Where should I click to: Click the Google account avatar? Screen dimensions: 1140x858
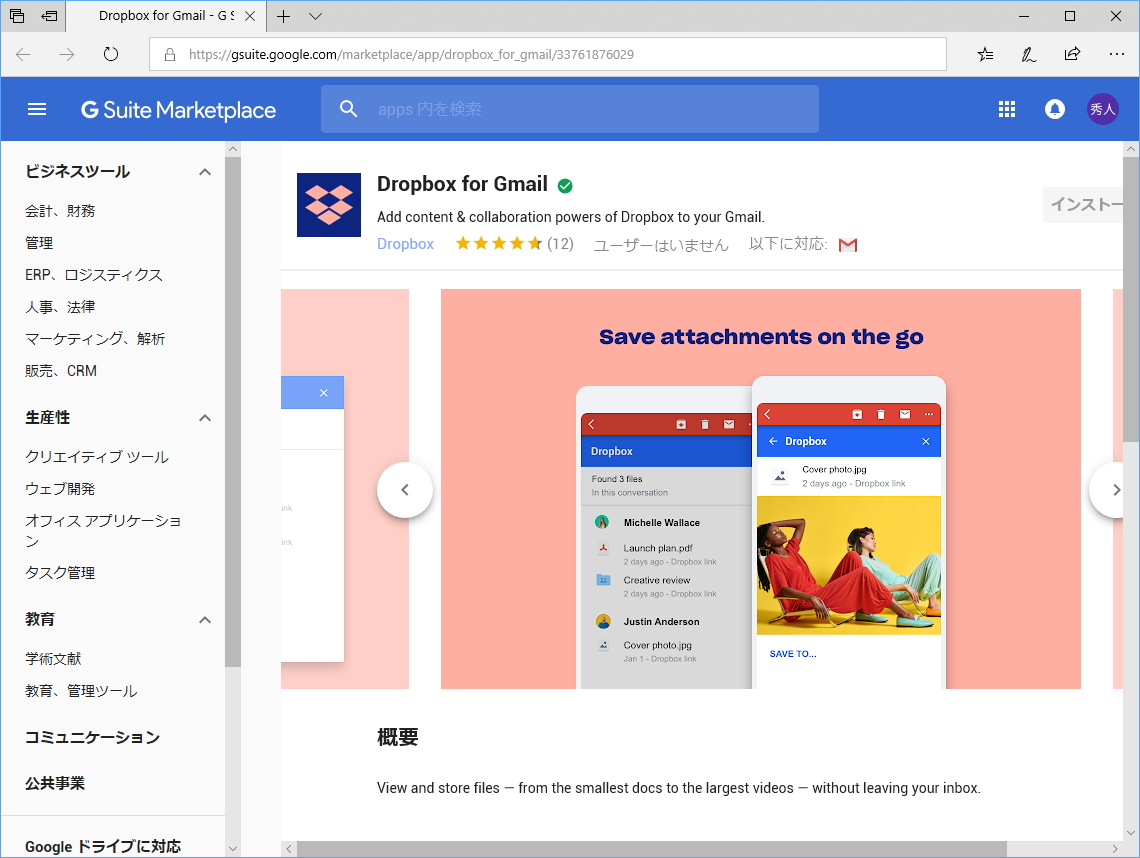tap(1103, 108)
